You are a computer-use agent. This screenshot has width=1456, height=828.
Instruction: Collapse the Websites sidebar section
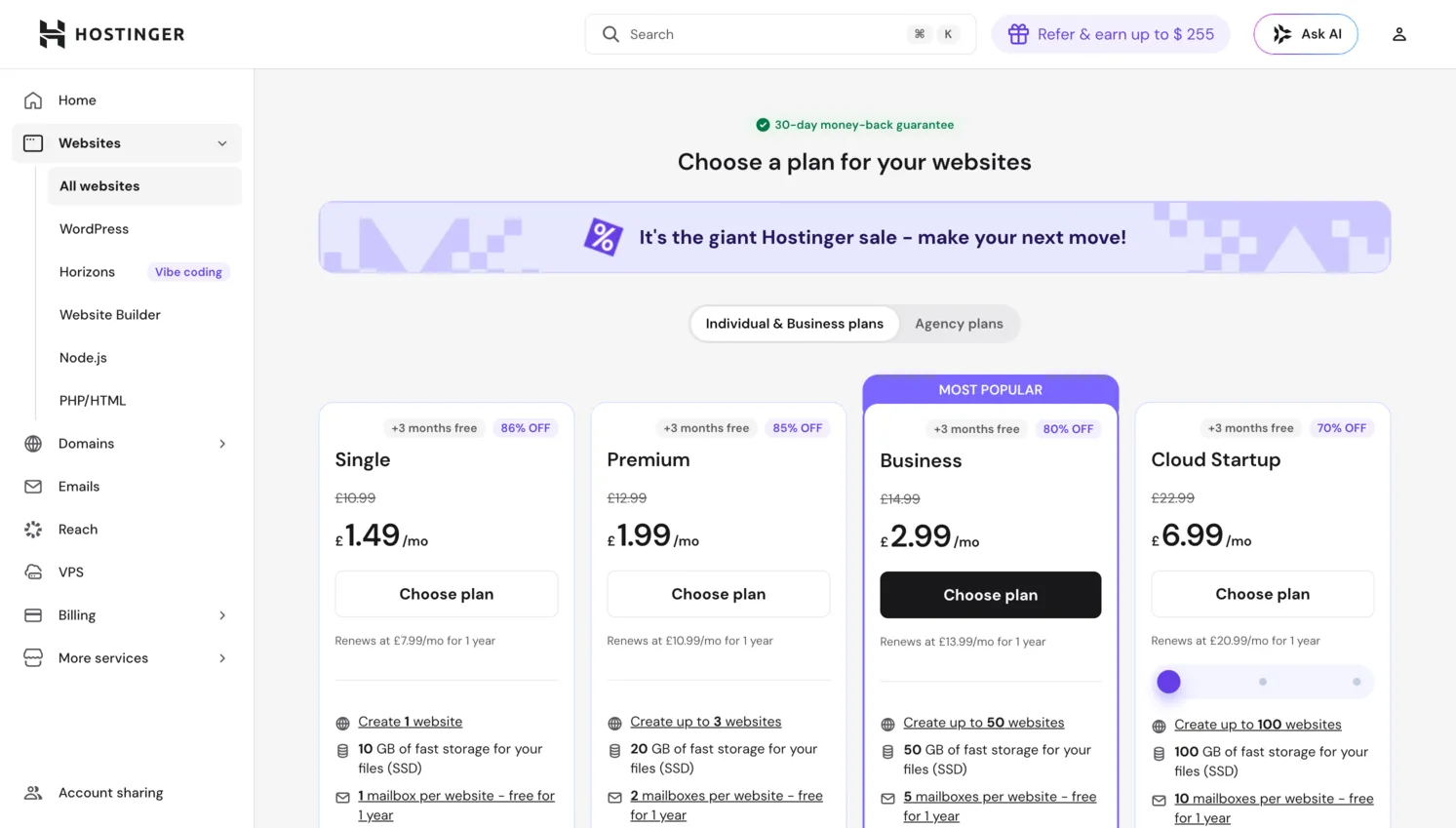pyautogui.click(x=221, y=142)
